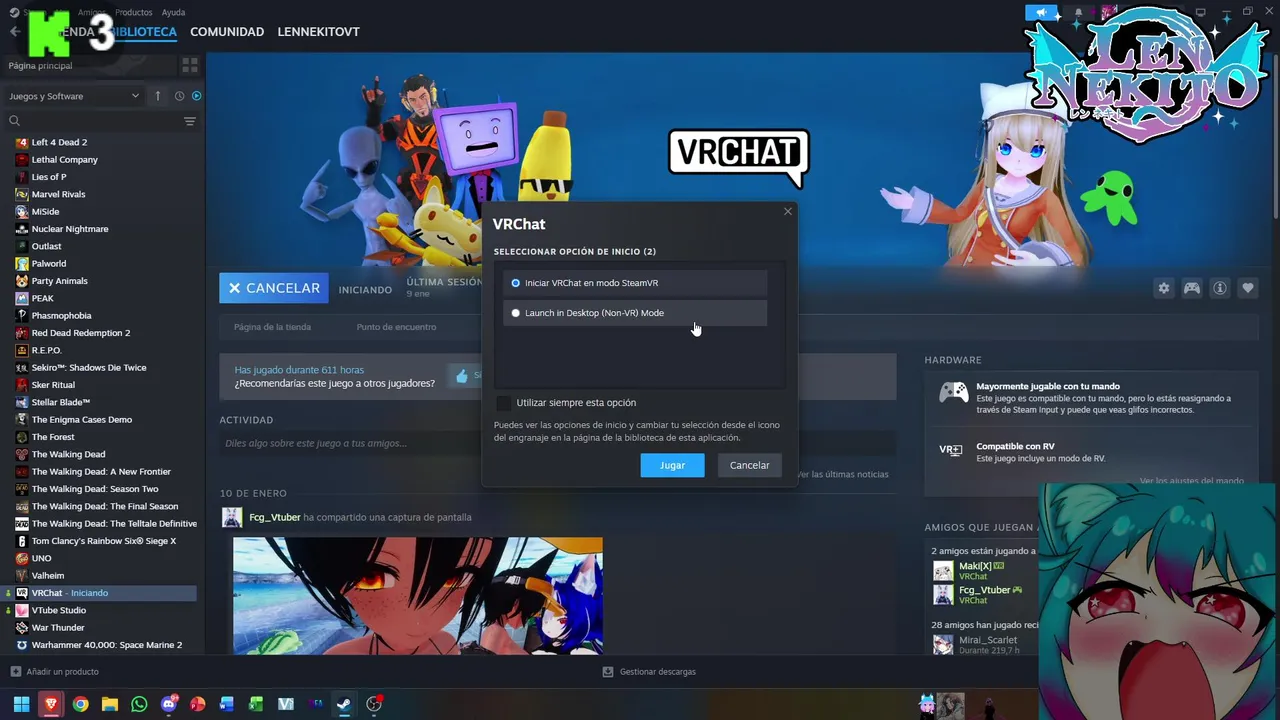The width and height of the screenshot is (1280, 720).
Task: Open the game information icon
Action: tap(1220, 288)
